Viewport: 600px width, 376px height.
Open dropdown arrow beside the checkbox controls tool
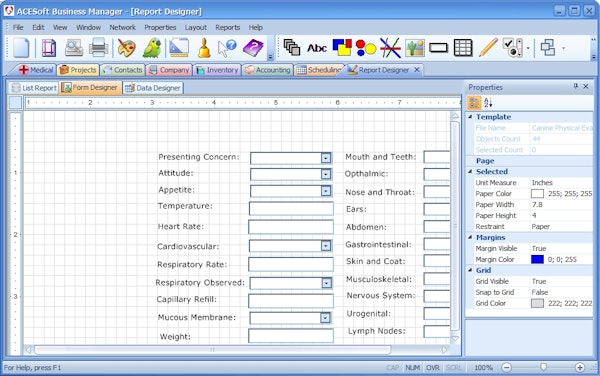(x=528, y=49)
